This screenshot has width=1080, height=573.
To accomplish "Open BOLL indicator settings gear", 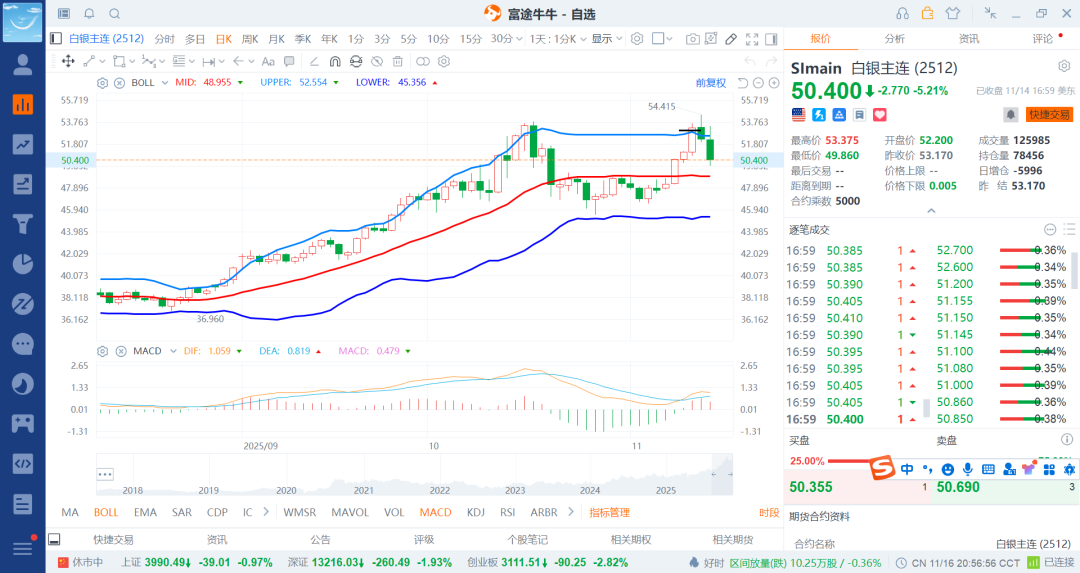I will coord(103,83).
